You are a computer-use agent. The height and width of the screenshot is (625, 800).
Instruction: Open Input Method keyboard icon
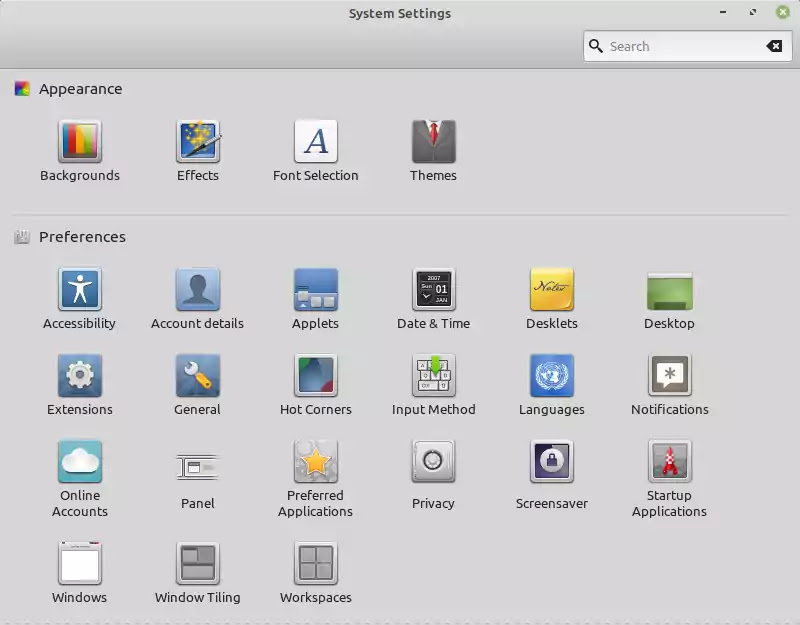(x=434, y=376)
